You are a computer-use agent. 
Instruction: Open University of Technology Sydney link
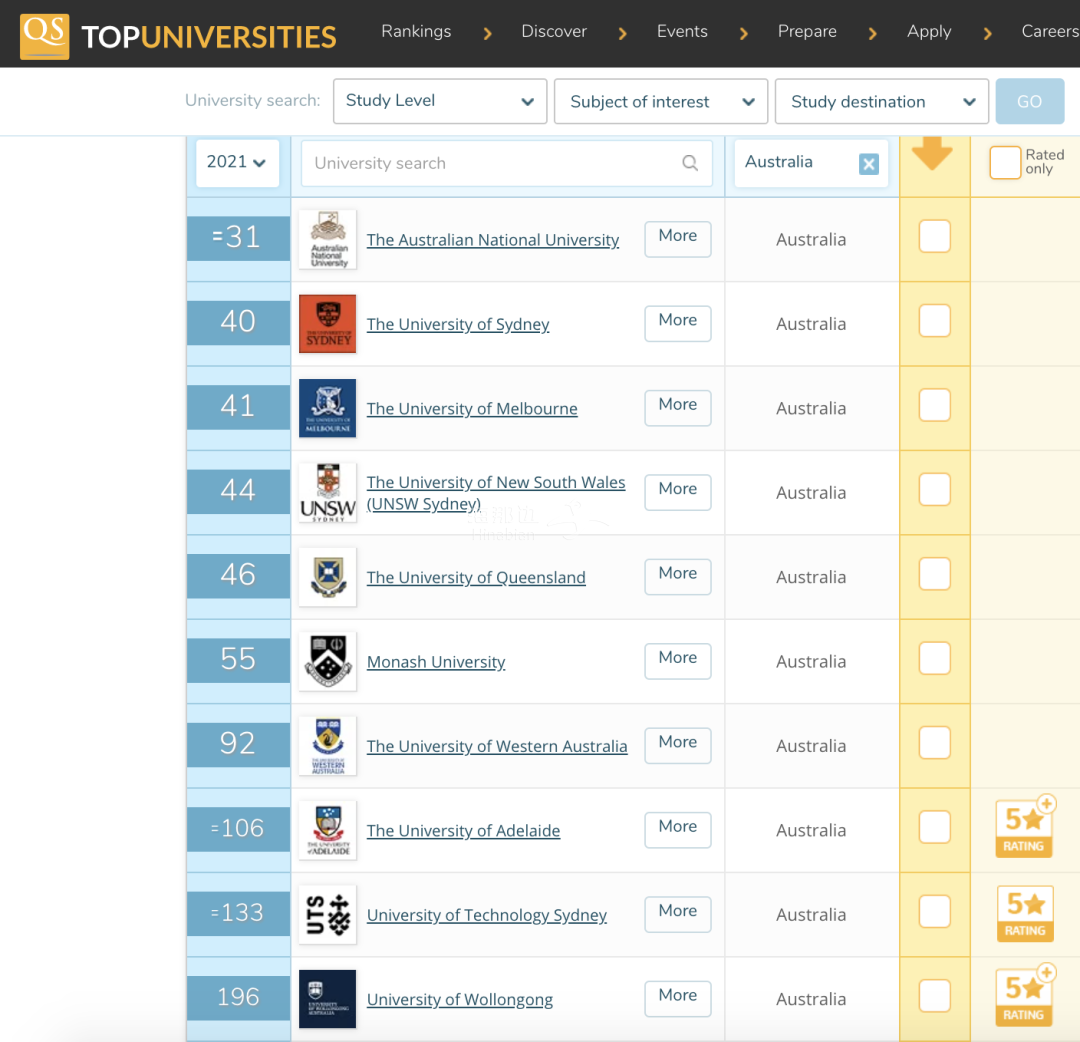[486, 915]
